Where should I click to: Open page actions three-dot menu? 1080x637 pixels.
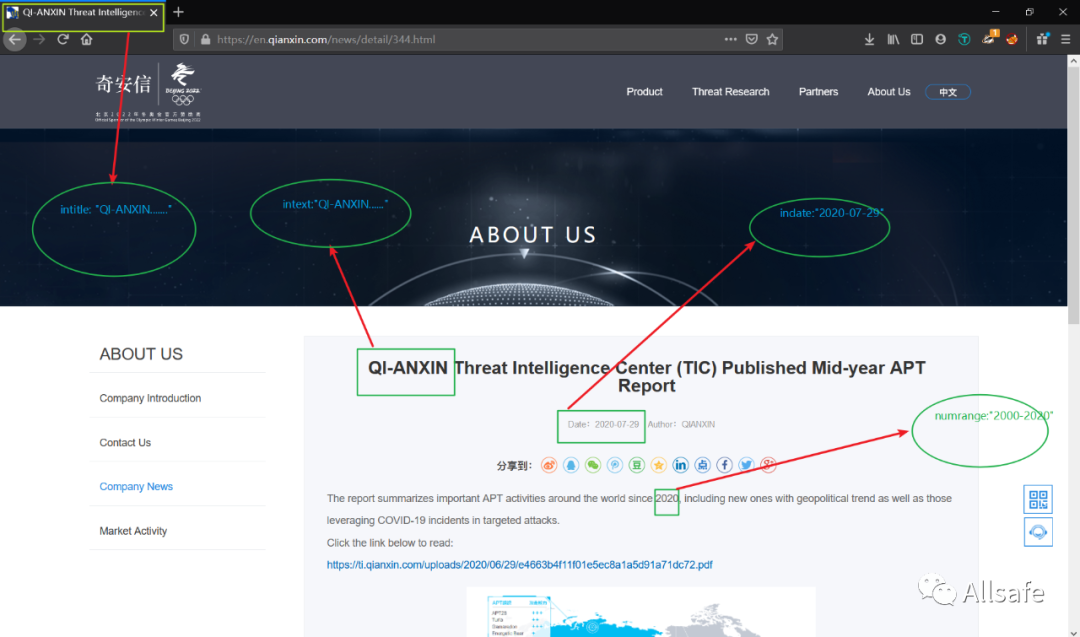(x=730, y=39)
